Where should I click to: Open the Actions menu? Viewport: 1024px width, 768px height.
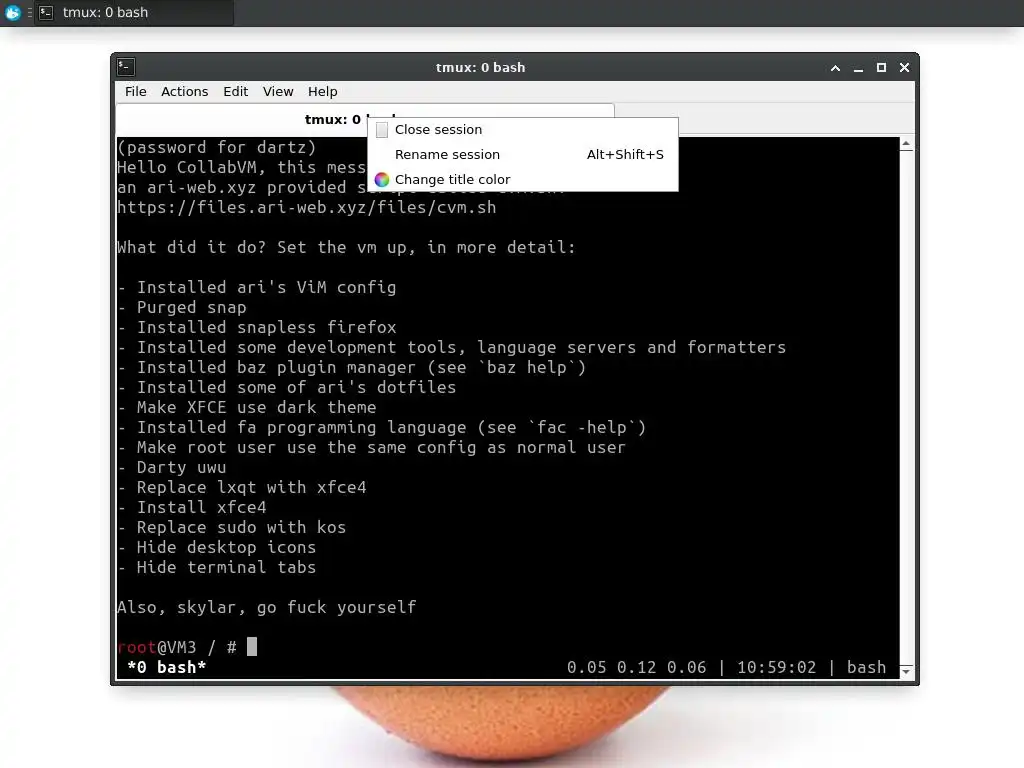pos(184,91)
